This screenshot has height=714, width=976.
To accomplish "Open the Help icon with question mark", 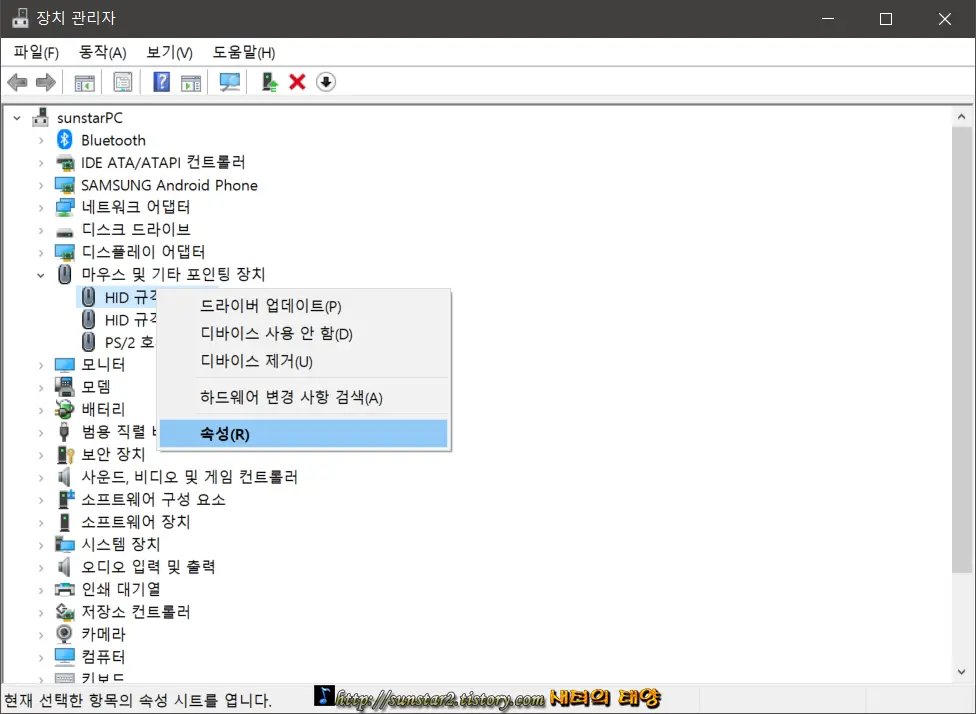I will coord(161,81).
